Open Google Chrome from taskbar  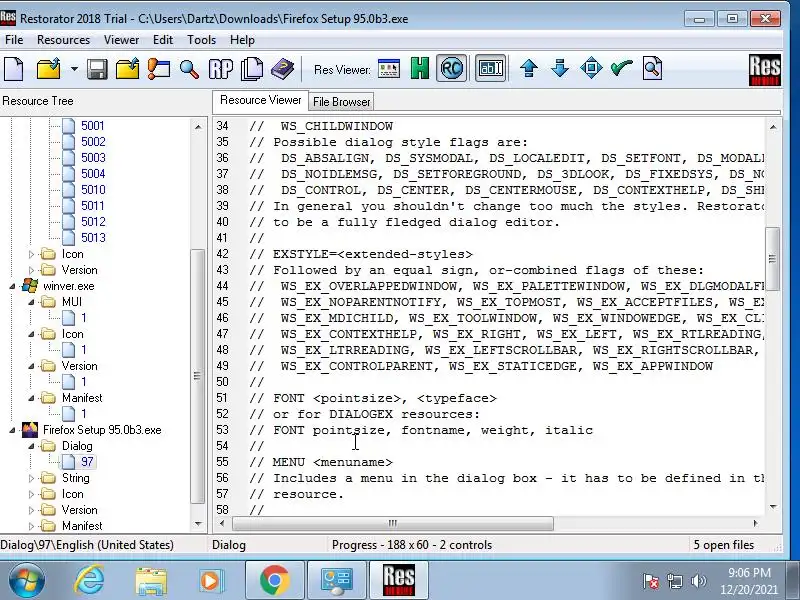pyautogui.click(x=274, y=580)
